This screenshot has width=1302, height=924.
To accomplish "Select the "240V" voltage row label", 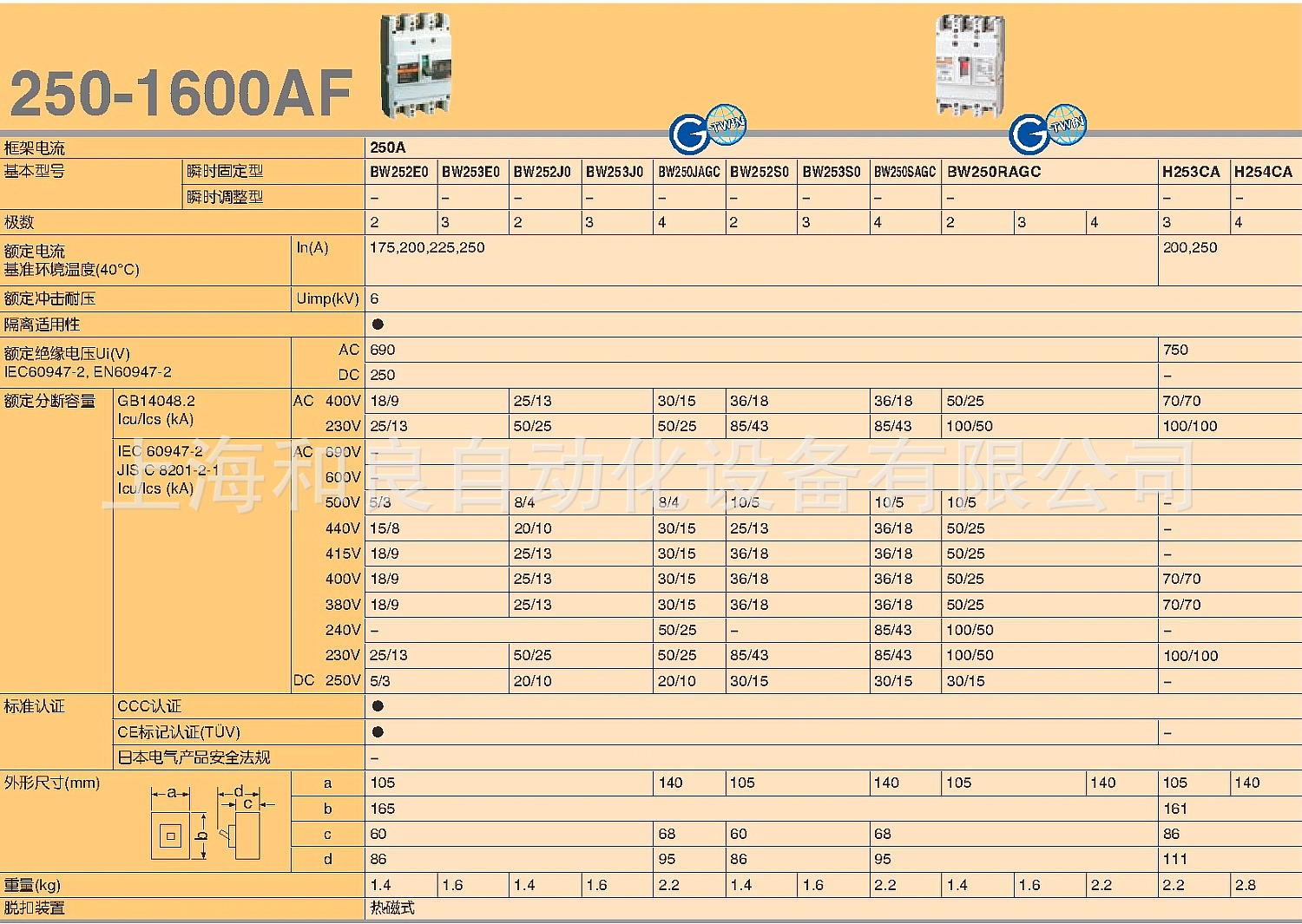I will [x=343, y=630].
